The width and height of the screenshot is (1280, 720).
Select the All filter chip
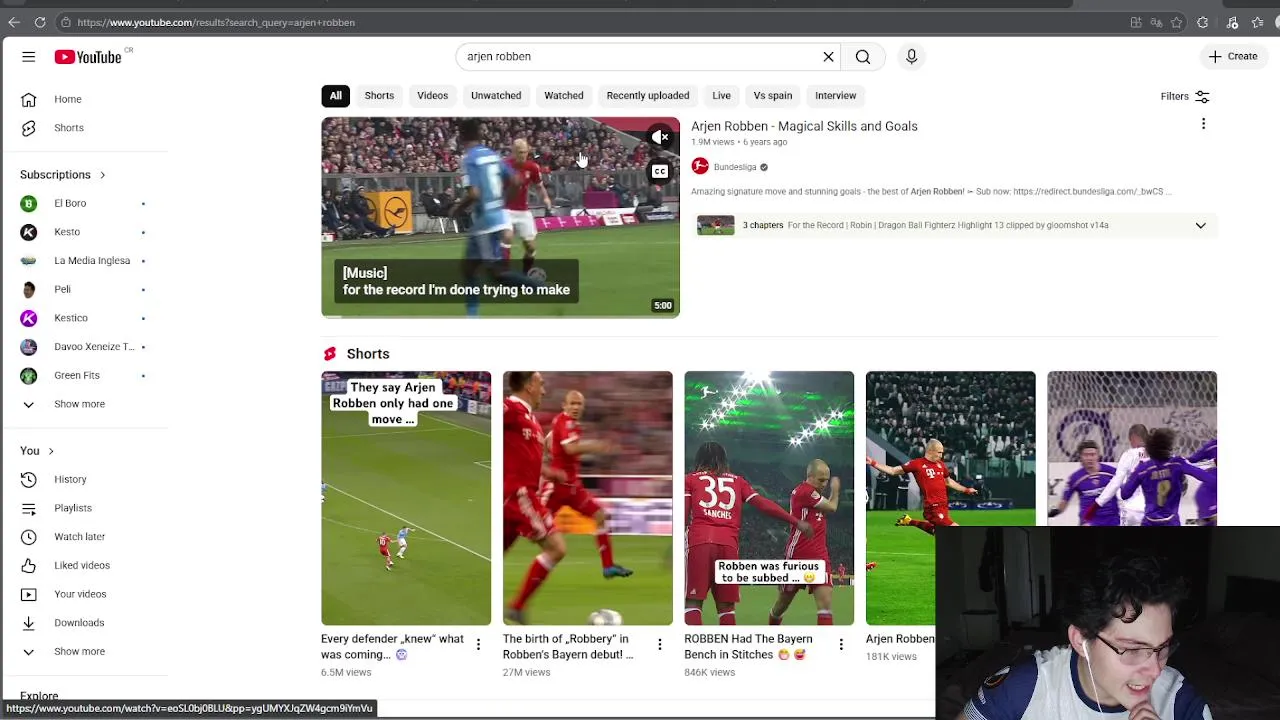[x=336, y=96]
